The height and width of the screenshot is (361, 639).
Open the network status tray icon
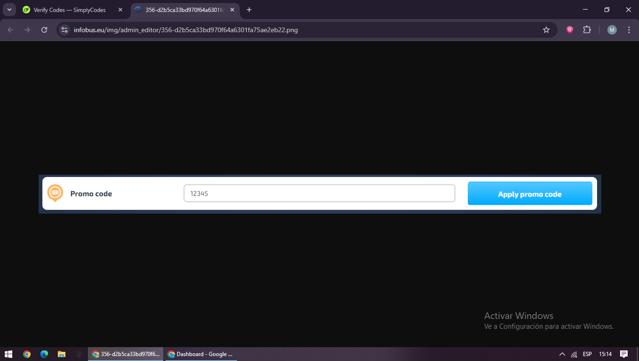(574, 354)
